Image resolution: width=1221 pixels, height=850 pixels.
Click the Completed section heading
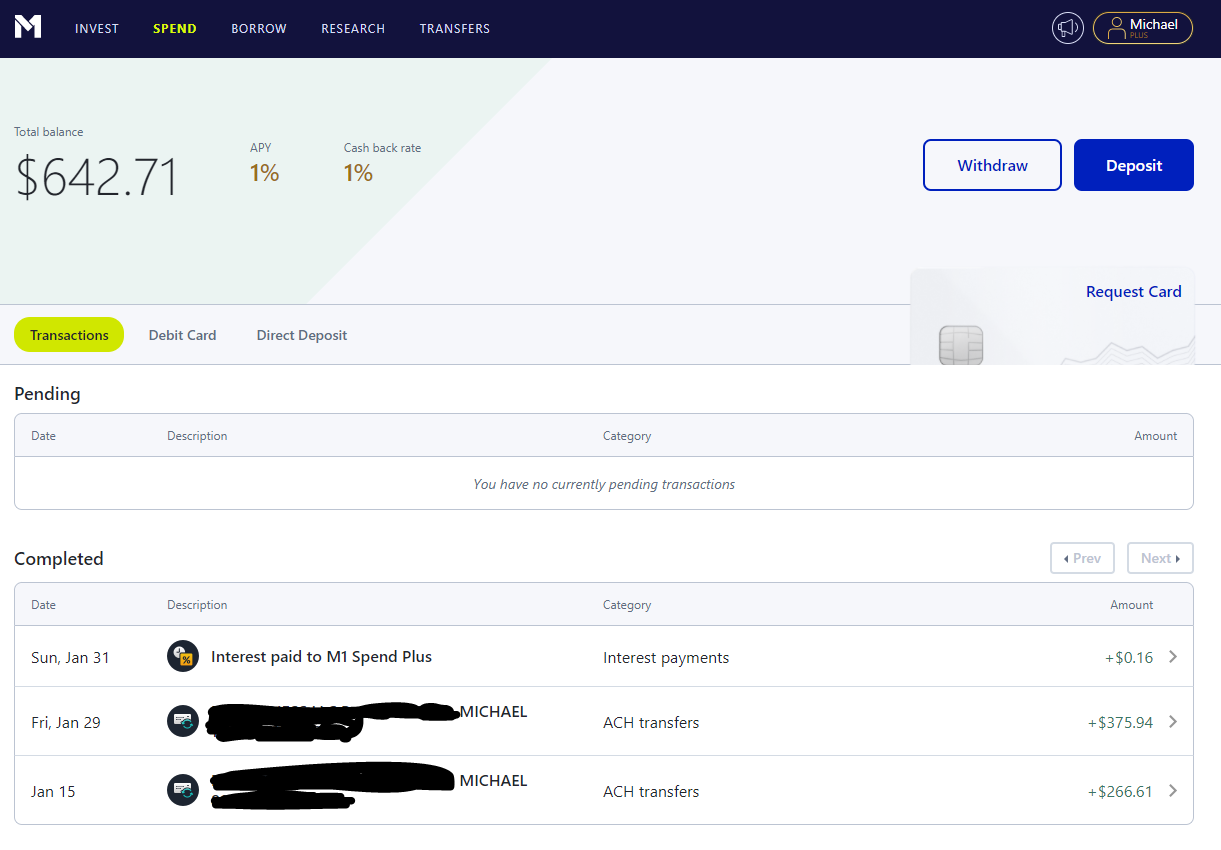[x=59, y=558]
